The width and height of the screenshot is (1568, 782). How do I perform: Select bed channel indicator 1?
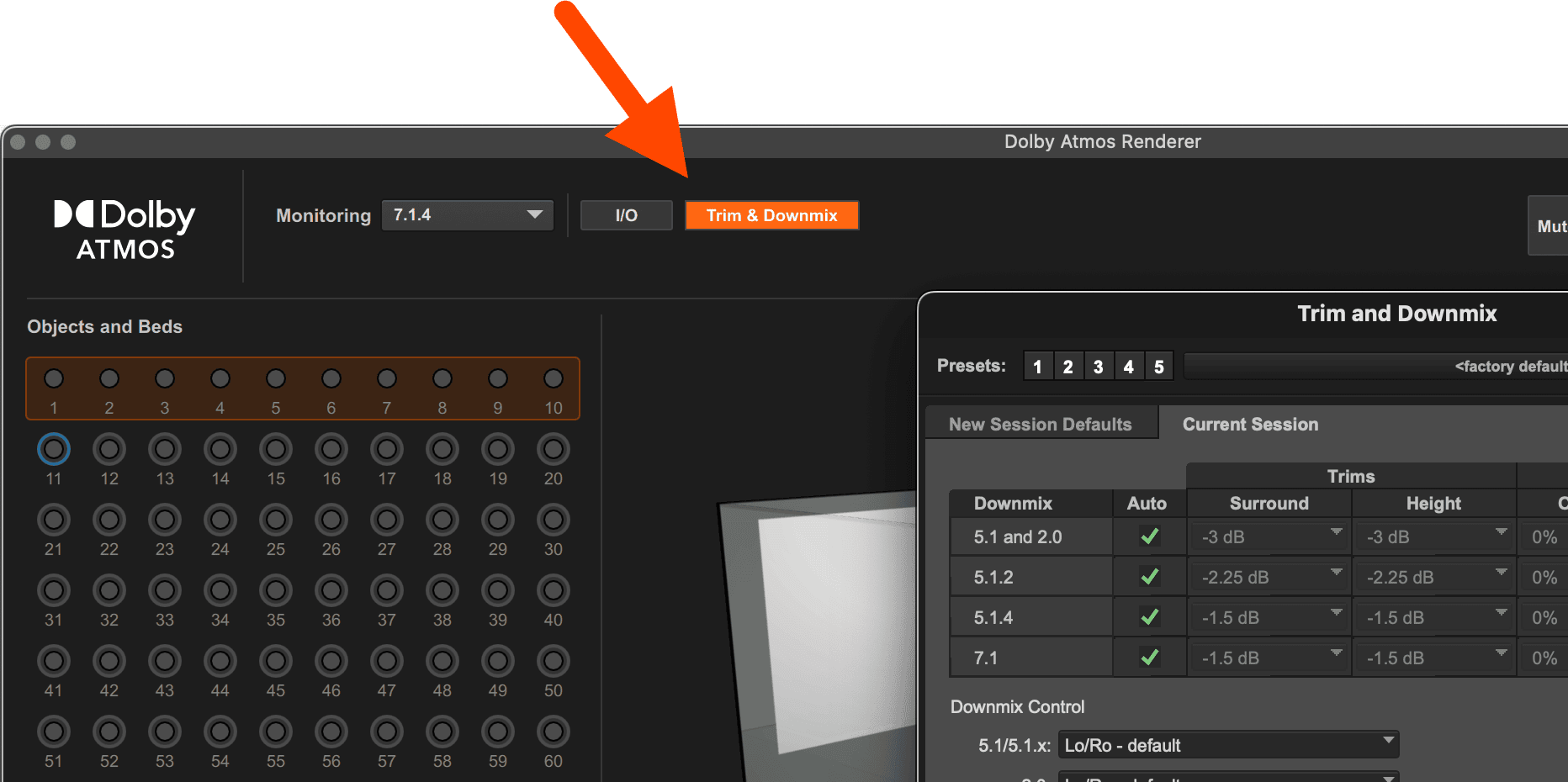pos(54,379)
